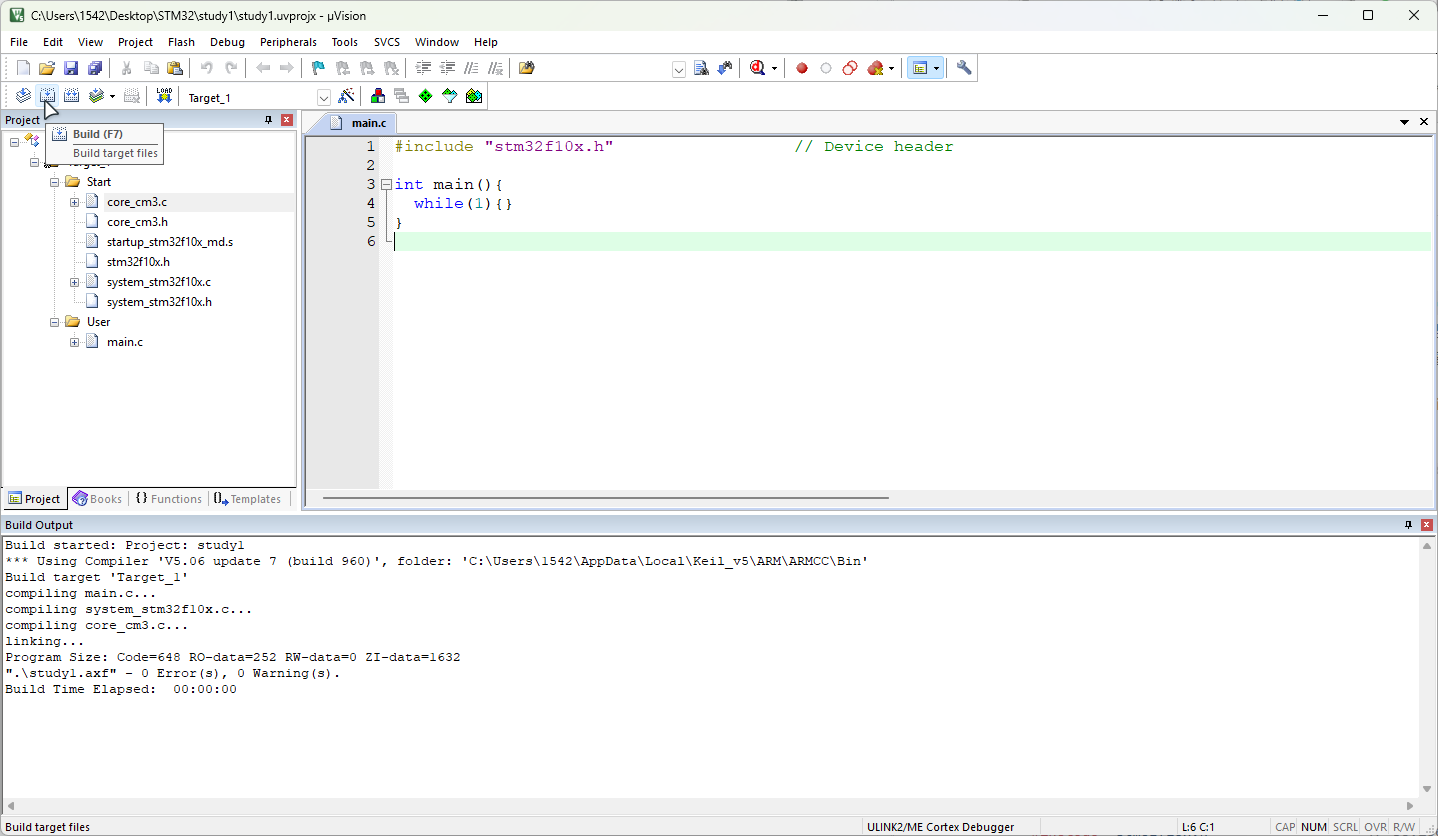The height and width of the screenshot is (836, 1438).
Task: Open Manage Project Items three-boxes icon
Action: click(378, 96)
